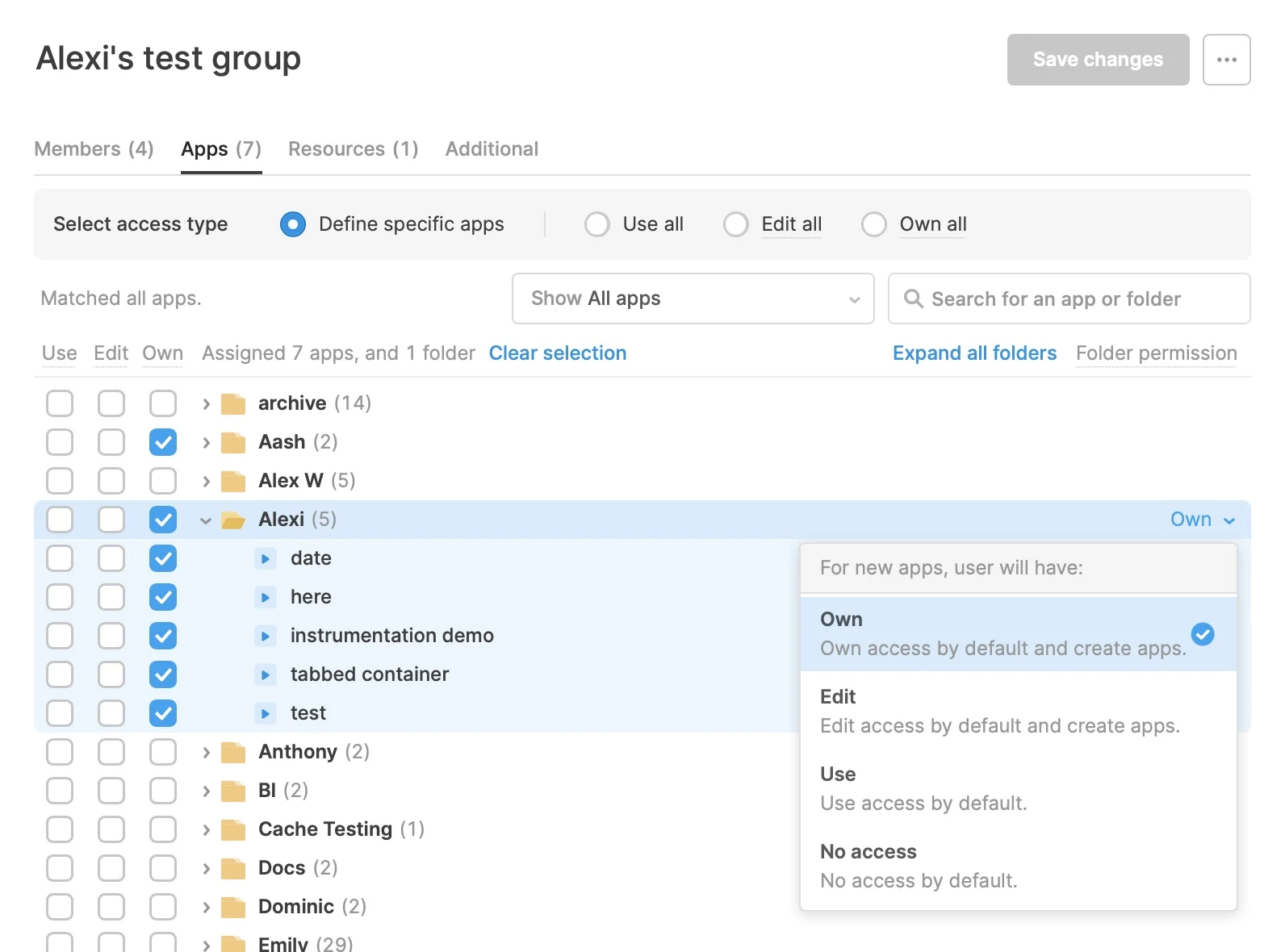The image size is (1285, 952).
Task: Click the app icon beside test
Action: (265, 713)
